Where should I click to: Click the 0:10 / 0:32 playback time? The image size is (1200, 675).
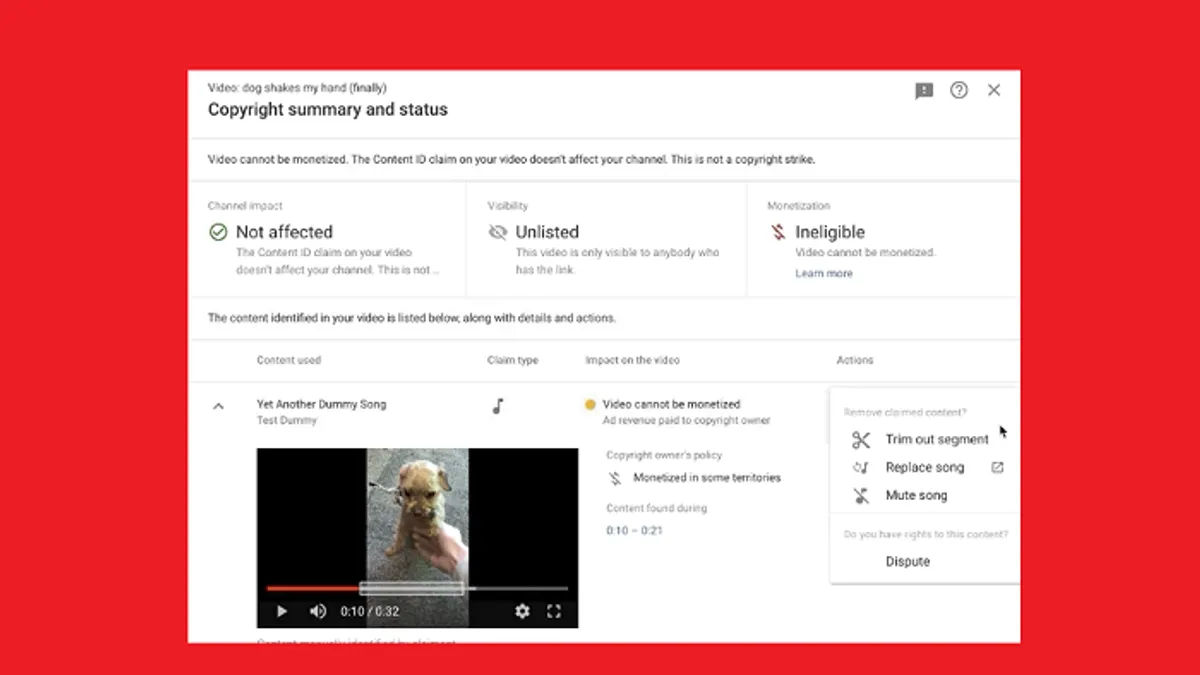tap(369, 611)
